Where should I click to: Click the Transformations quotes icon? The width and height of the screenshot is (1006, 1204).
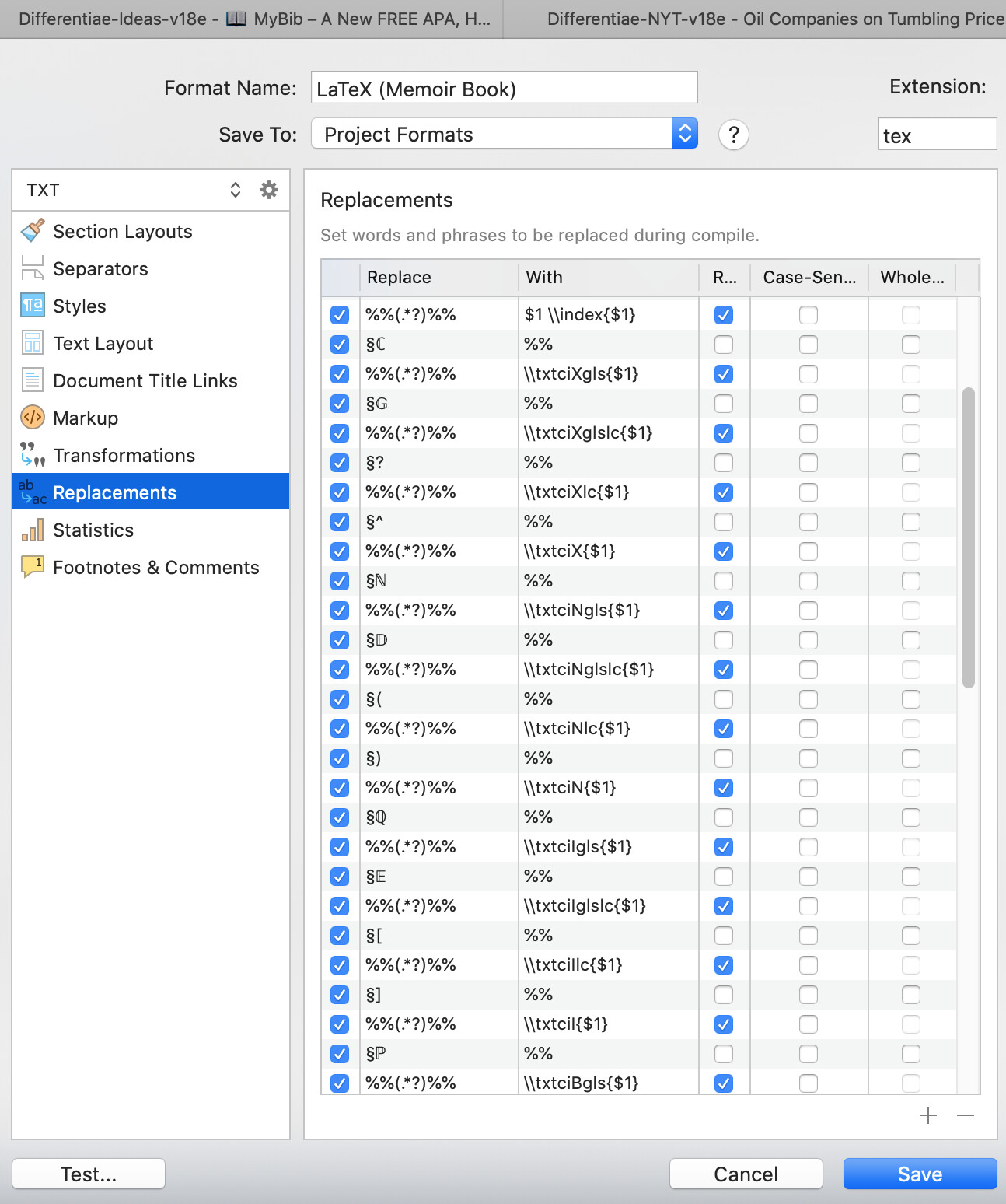coord(33,455)
